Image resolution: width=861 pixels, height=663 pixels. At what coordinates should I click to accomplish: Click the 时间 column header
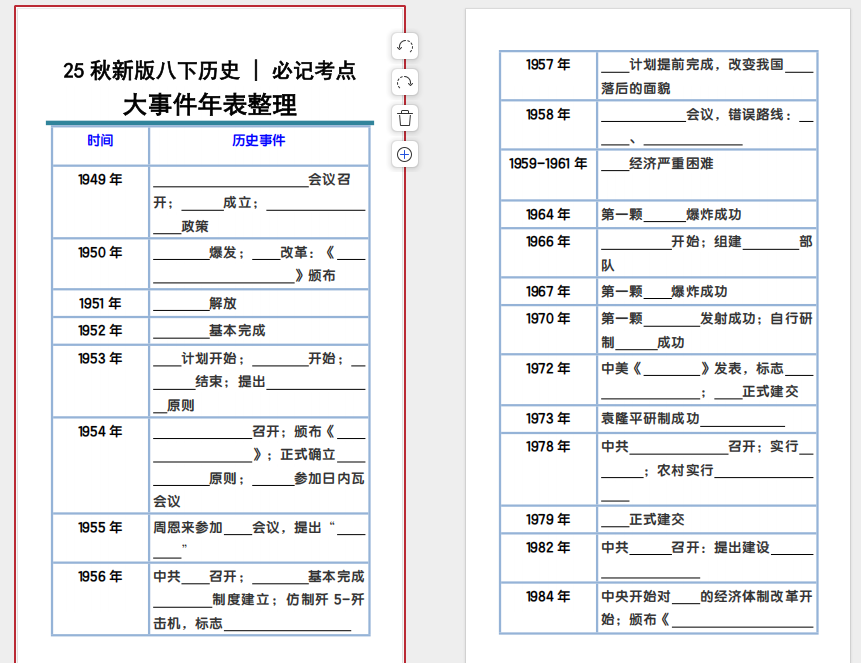tap(100, 141)
